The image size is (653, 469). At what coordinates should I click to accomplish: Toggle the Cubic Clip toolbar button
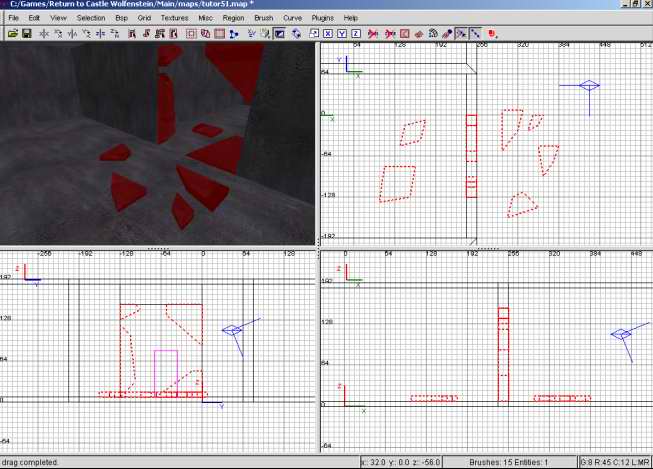click(x=279, y=33)
